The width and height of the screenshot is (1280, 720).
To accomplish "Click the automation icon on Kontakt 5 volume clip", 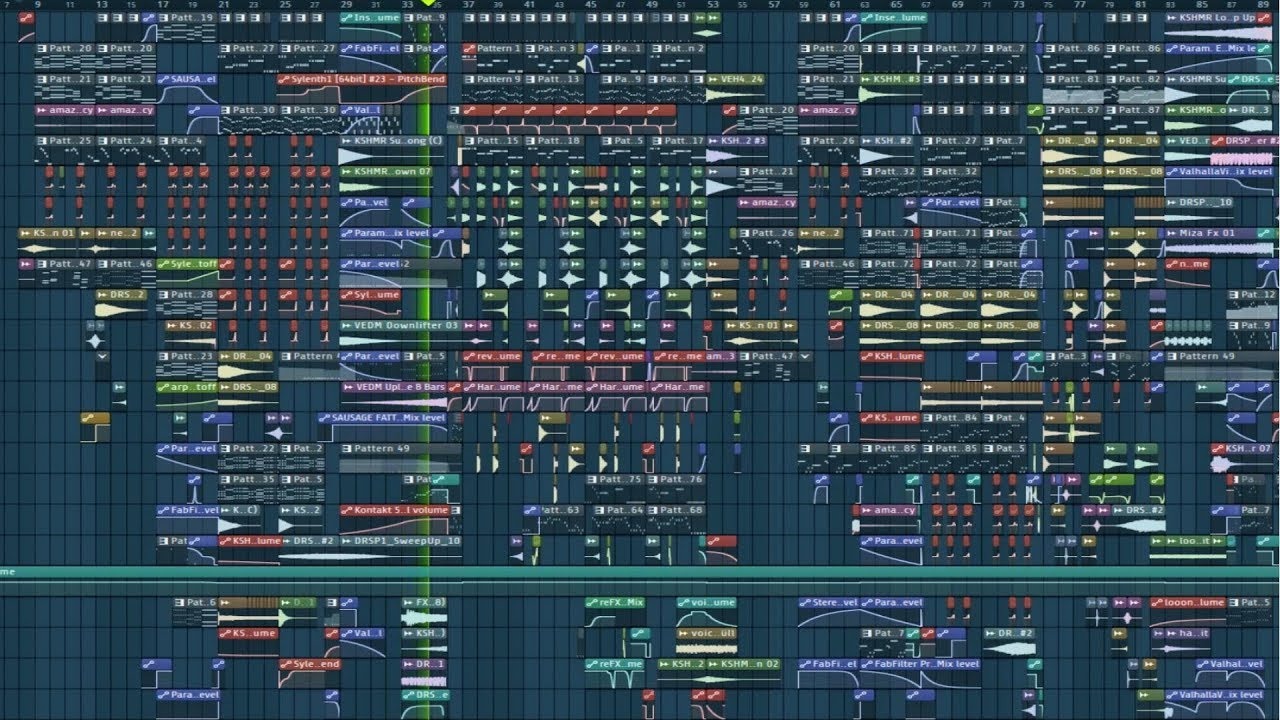I will [347, 510].
